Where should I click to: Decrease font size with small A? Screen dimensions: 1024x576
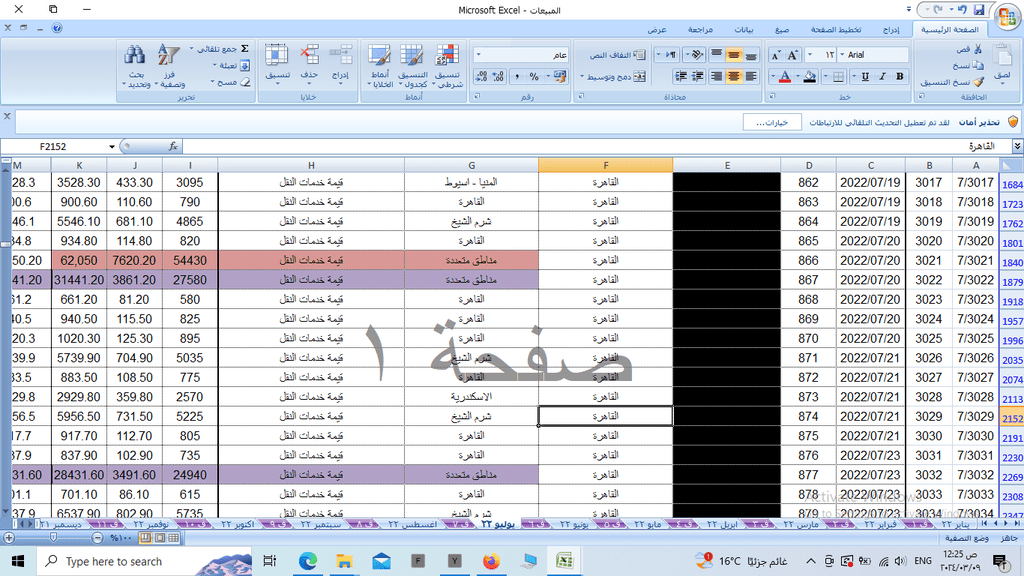775,55
